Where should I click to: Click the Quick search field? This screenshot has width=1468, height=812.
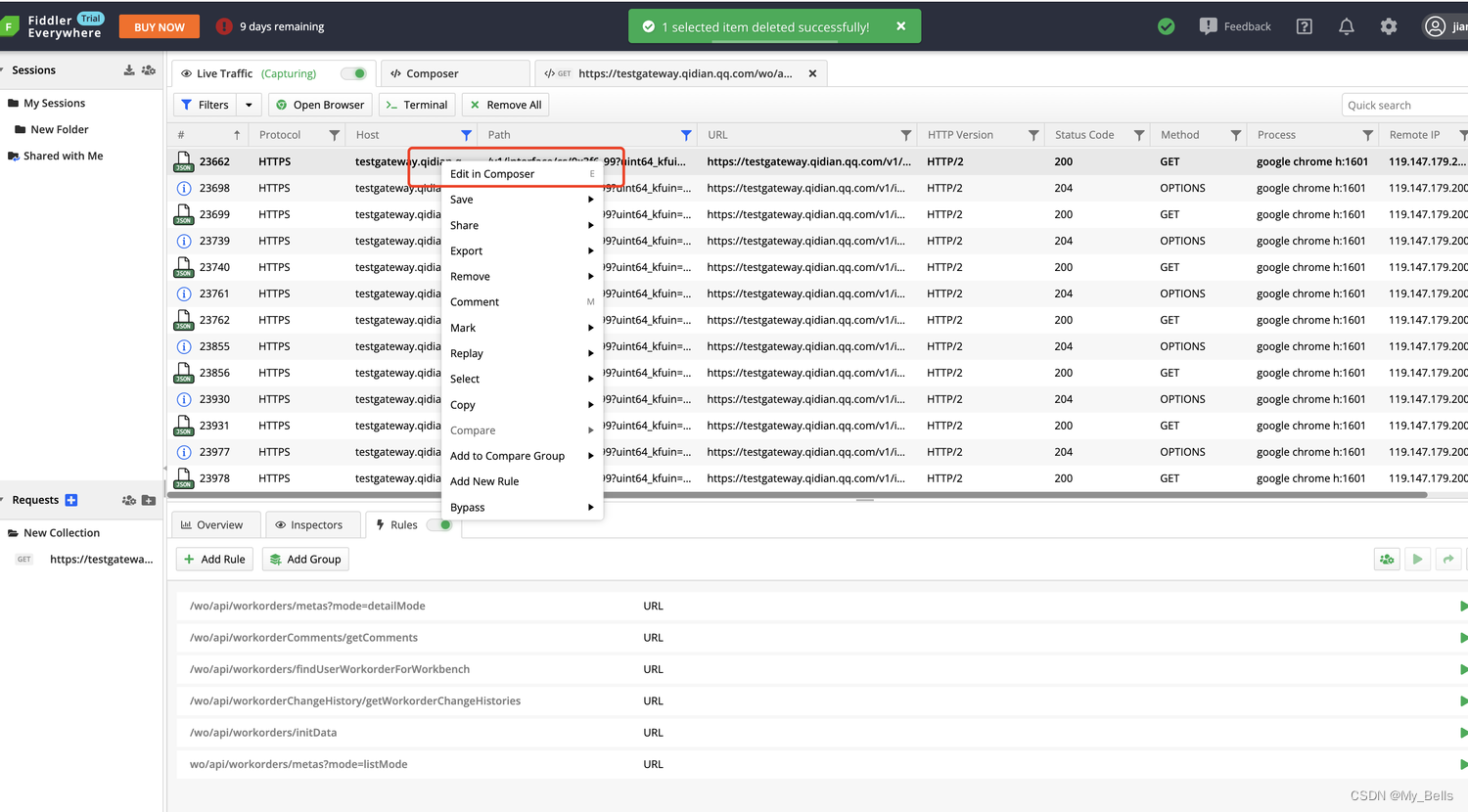pyautogui.click(x=1404, y=105)
